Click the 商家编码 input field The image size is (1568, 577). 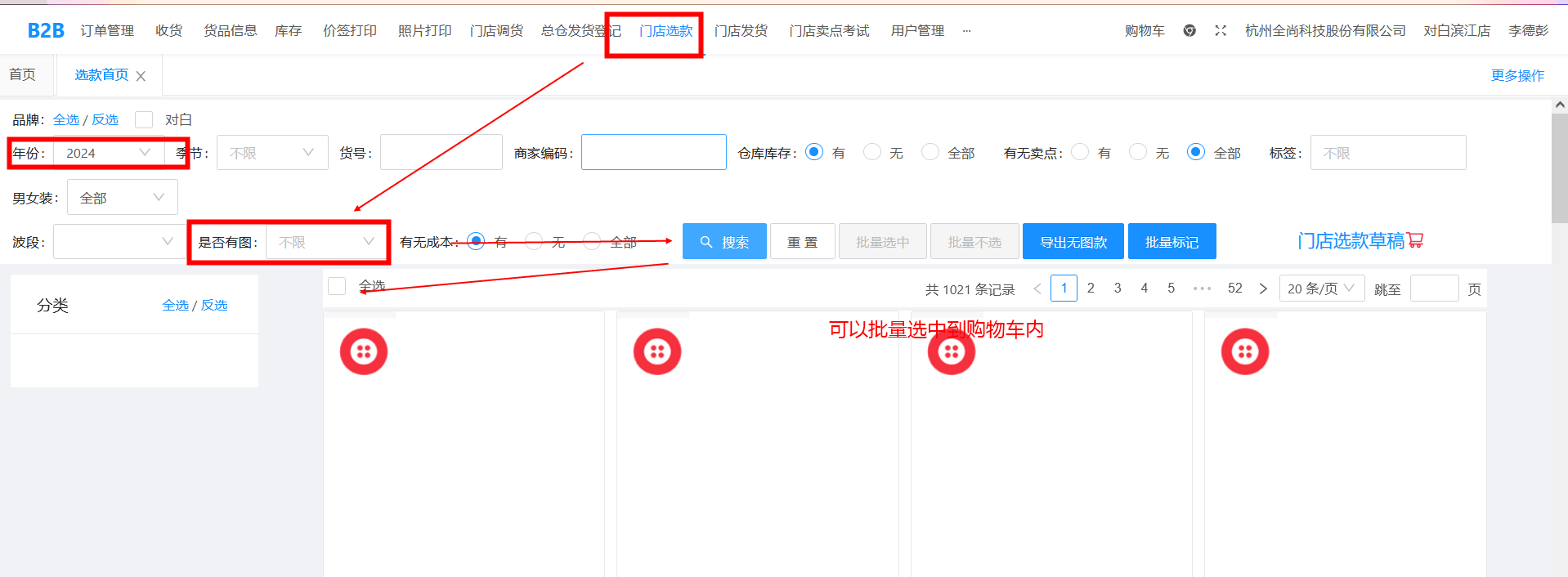click(x=653, y=153)
